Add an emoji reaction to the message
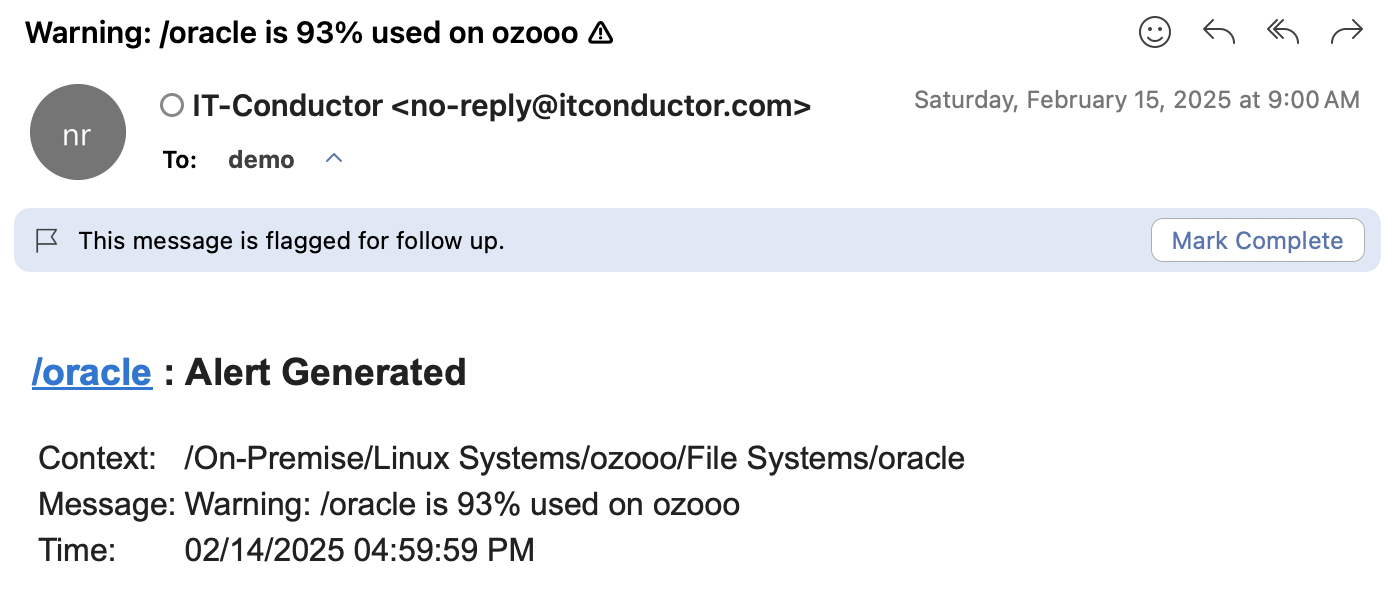The width and height of the screenshot is (1396, 610). [x=1155, y=33]
